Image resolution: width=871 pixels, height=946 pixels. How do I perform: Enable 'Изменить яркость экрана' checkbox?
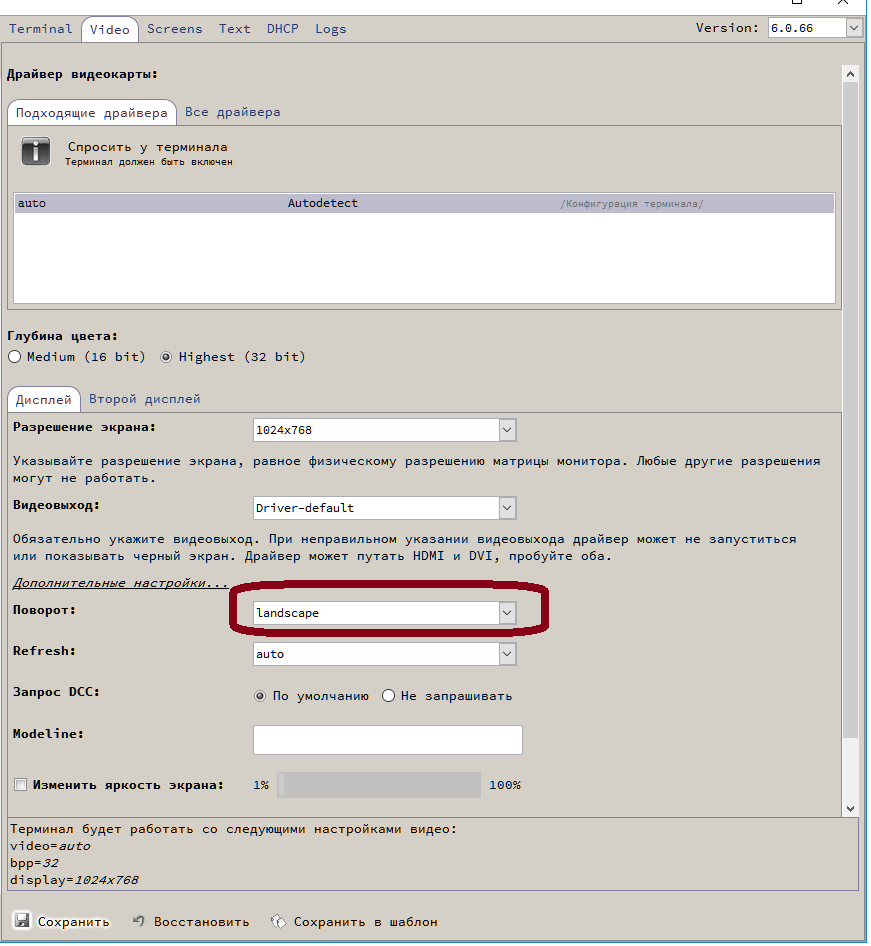click(20, 785)
